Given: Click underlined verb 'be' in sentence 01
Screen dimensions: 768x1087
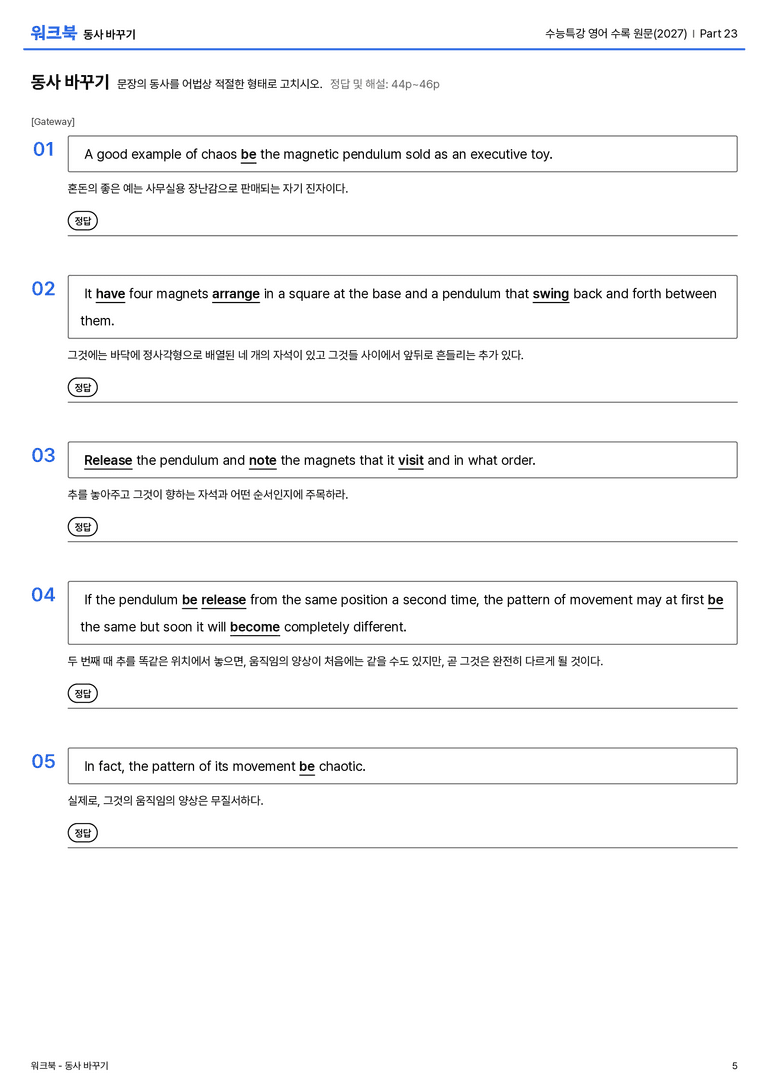Looking at the screenshot, I should point(249,155).
